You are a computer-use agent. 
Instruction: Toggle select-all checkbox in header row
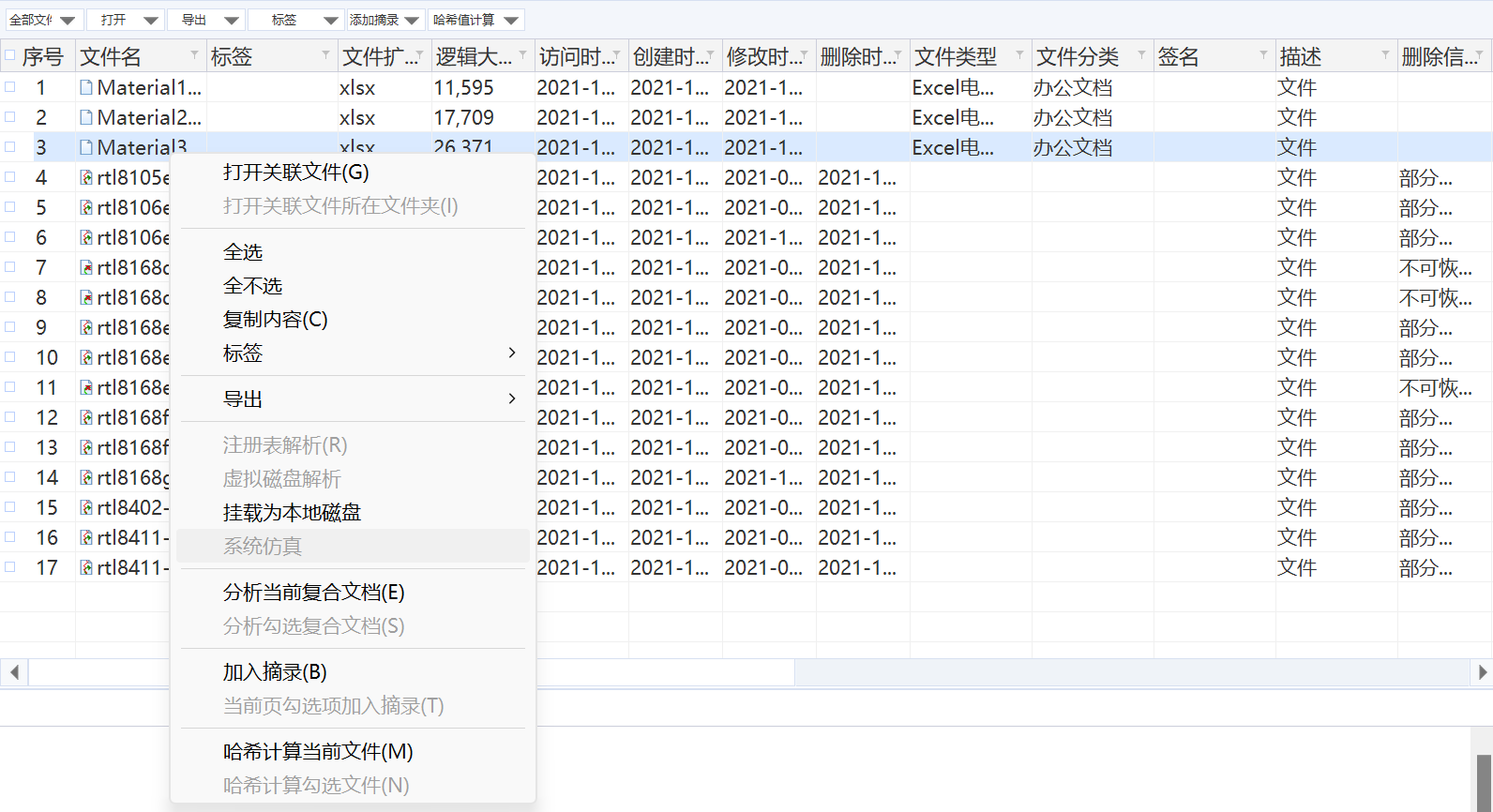tap(10, 56)
